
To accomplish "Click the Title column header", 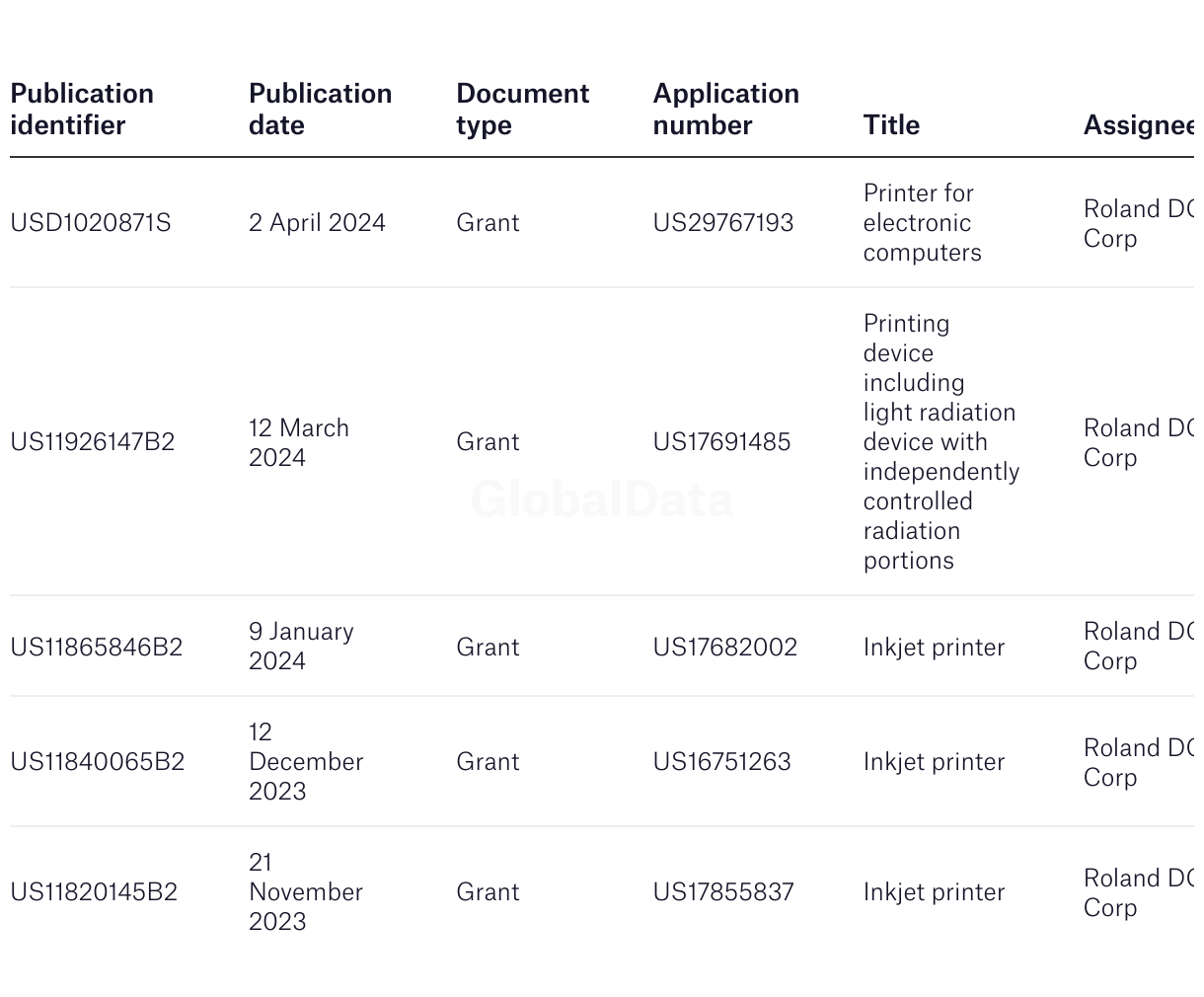I will pos(891,125).
